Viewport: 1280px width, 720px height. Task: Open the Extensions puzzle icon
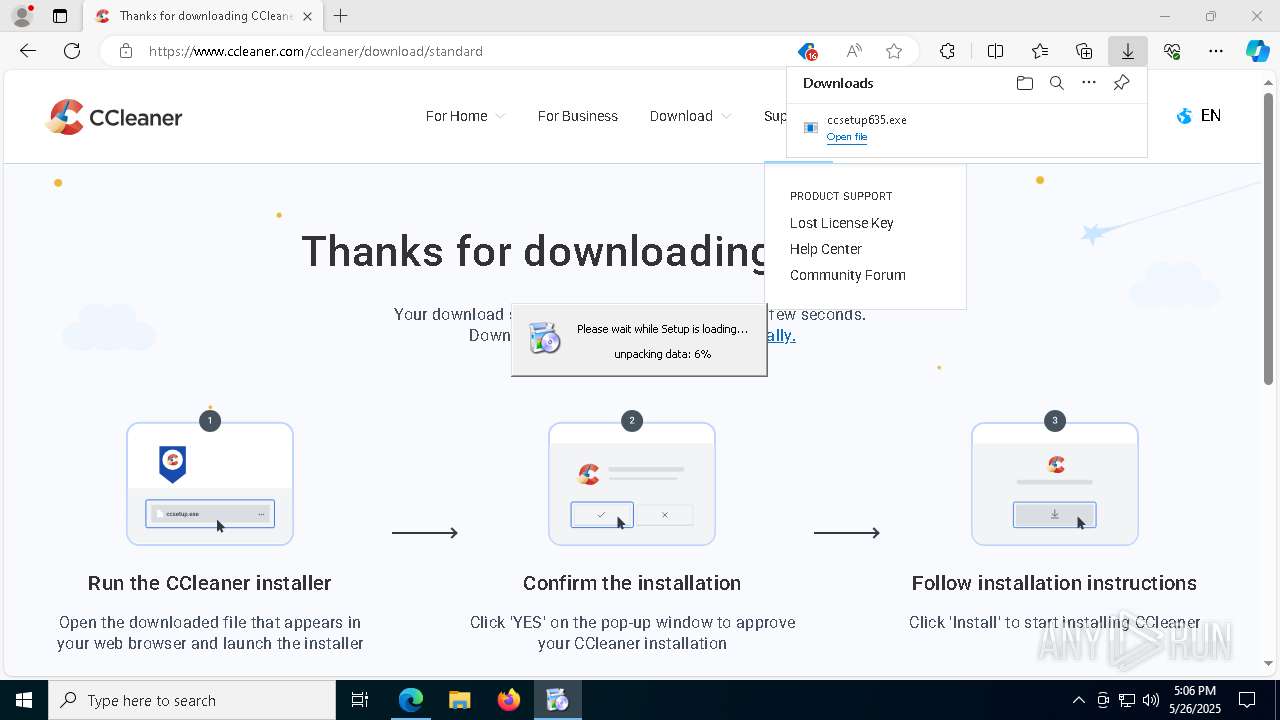pyautogui.click(x=947, y=51)
